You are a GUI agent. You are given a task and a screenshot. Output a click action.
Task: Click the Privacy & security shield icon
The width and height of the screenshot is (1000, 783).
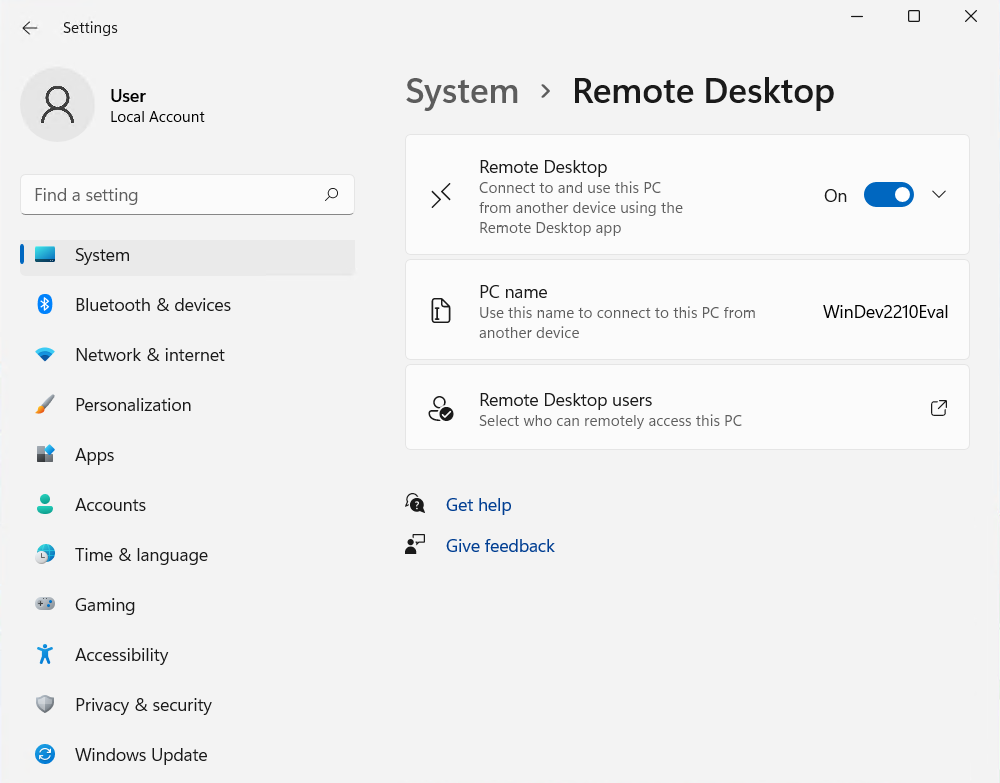45,705
